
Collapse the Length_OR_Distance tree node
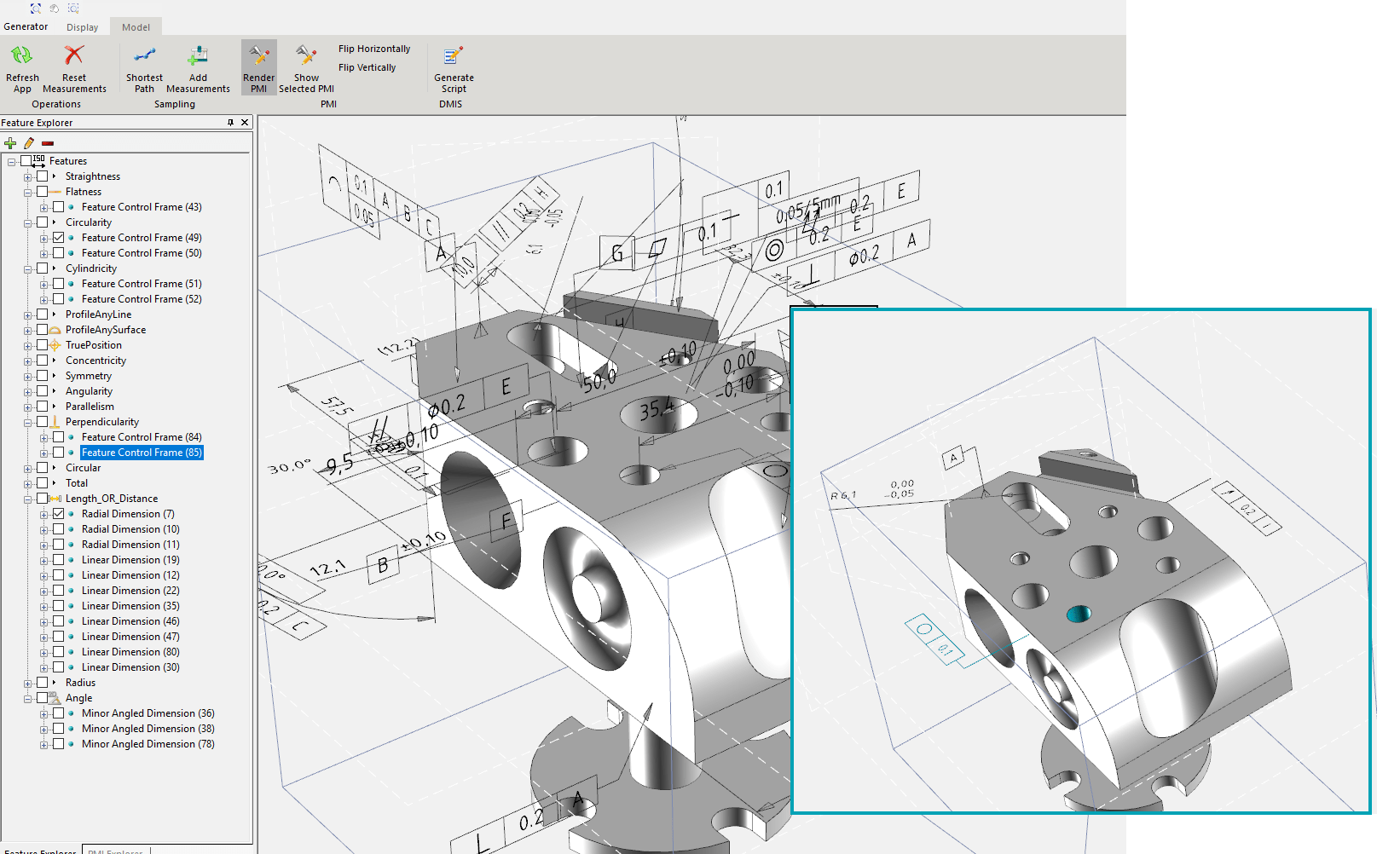click(28, 499)
